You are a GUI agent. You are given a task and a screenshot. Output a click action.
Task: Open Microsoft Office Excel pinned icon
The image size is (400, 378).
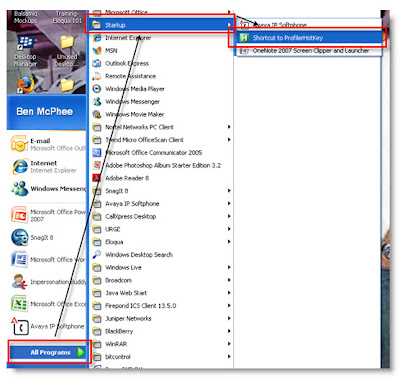(19, 304)
